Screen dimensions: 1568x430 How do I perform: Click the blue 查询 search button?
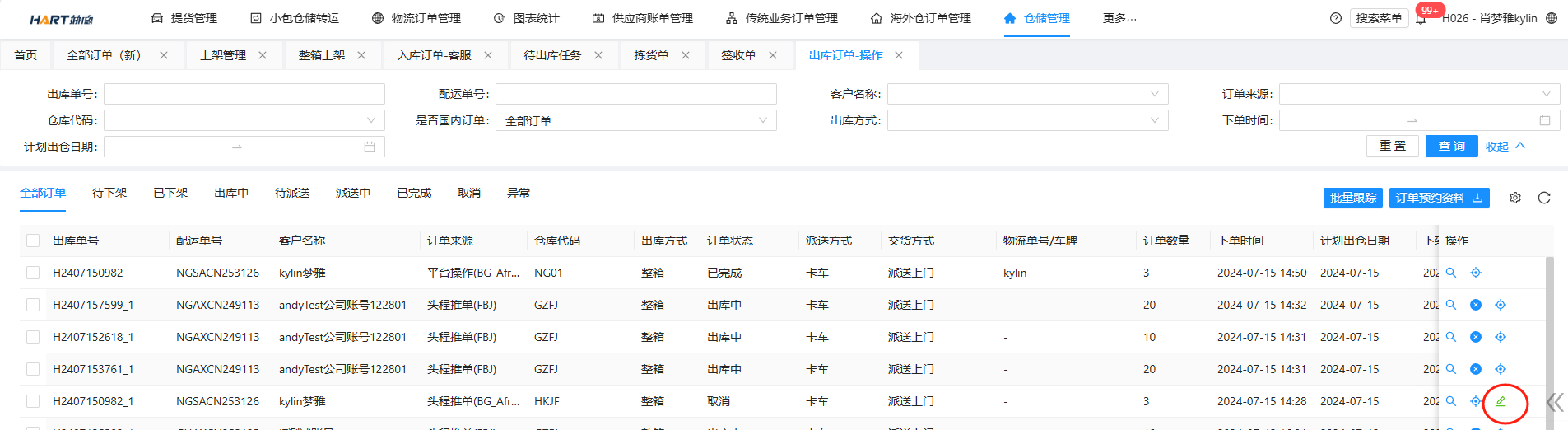point(1451,146)
